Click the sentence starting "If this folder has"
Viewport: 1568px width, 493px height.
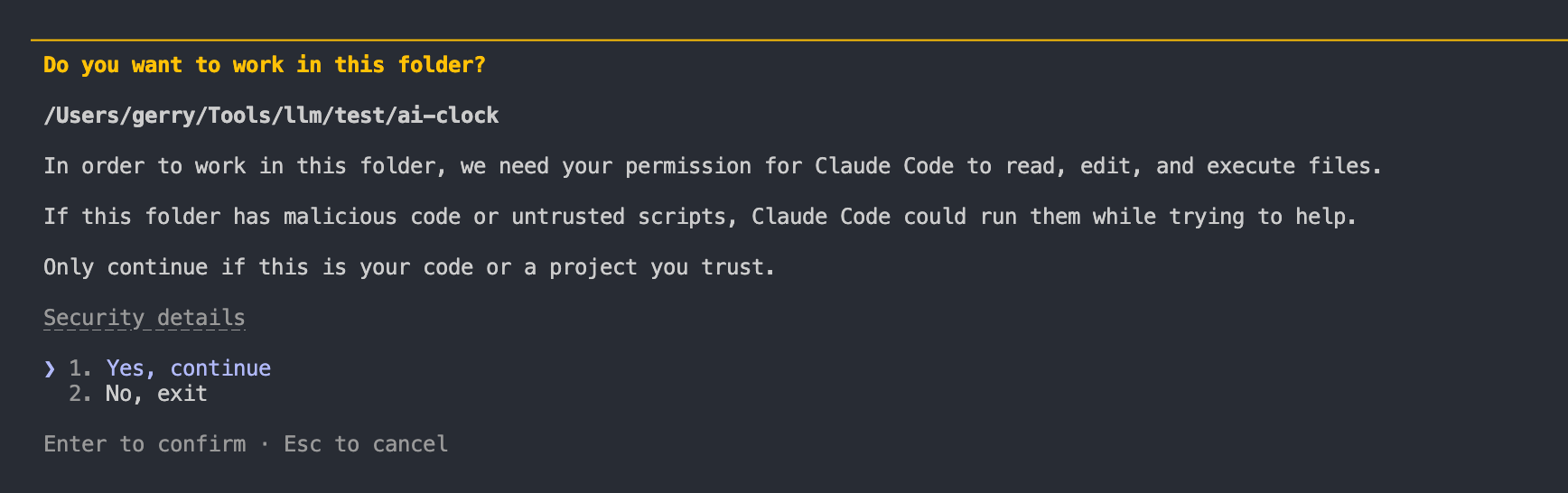coord(699,217)
